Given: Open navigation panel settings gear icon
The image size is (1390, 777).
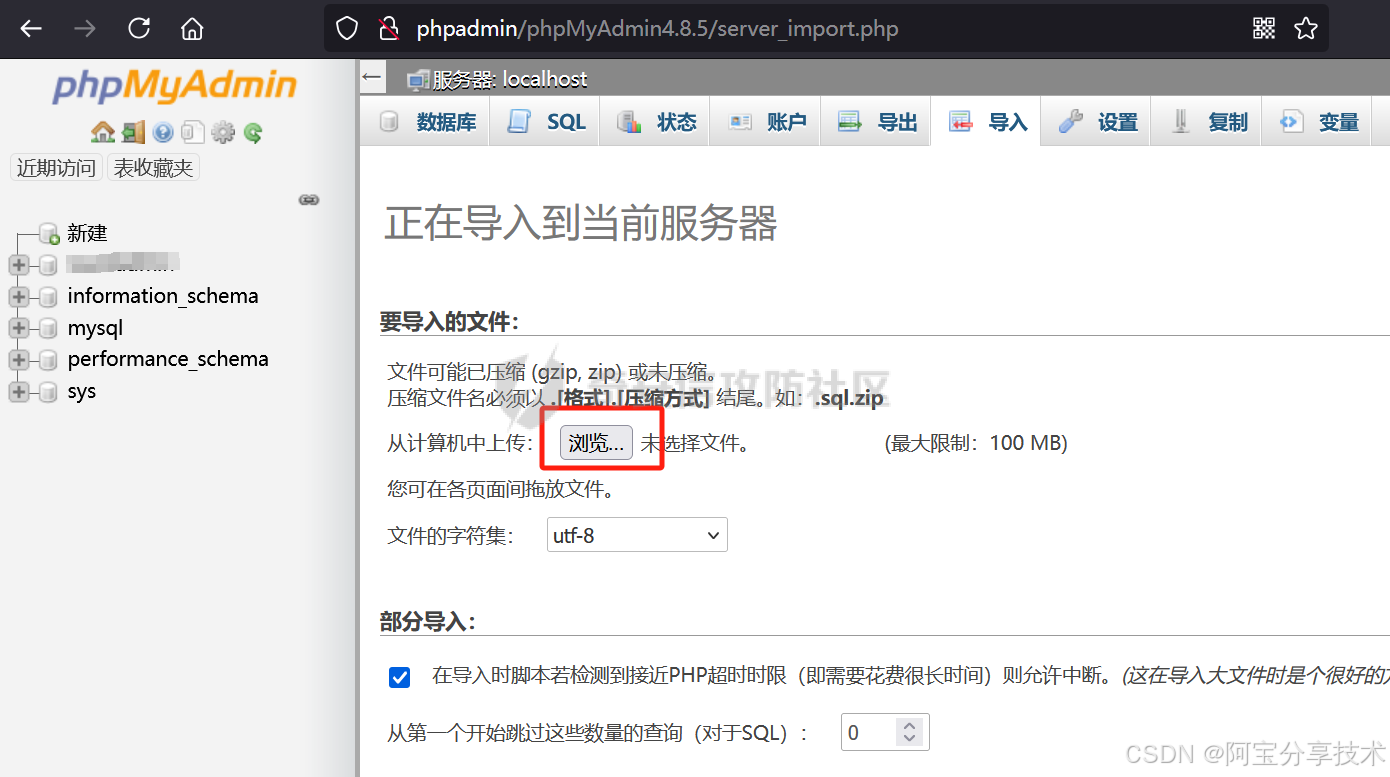Looking at the screenshot, I should click(x=222, y=132).
